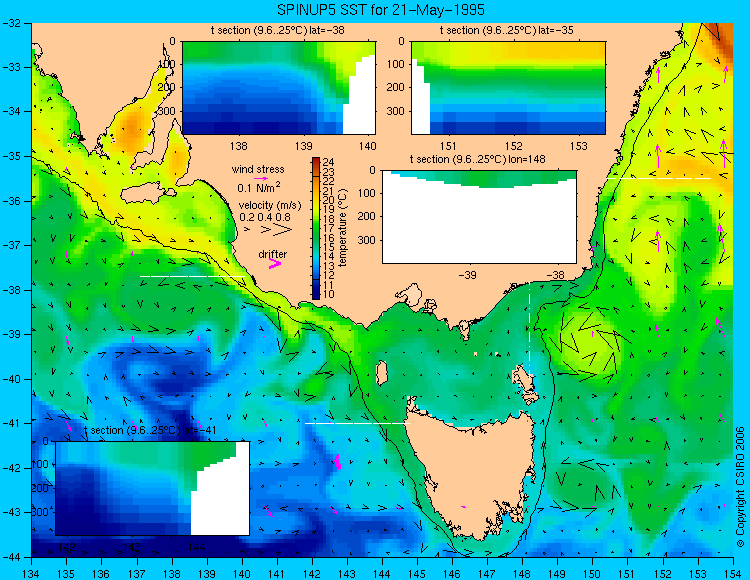750x580 pixels.
Task: Open the lat=-35 temperature section inset
Action: pyautogui.click(x=508, y=88)
